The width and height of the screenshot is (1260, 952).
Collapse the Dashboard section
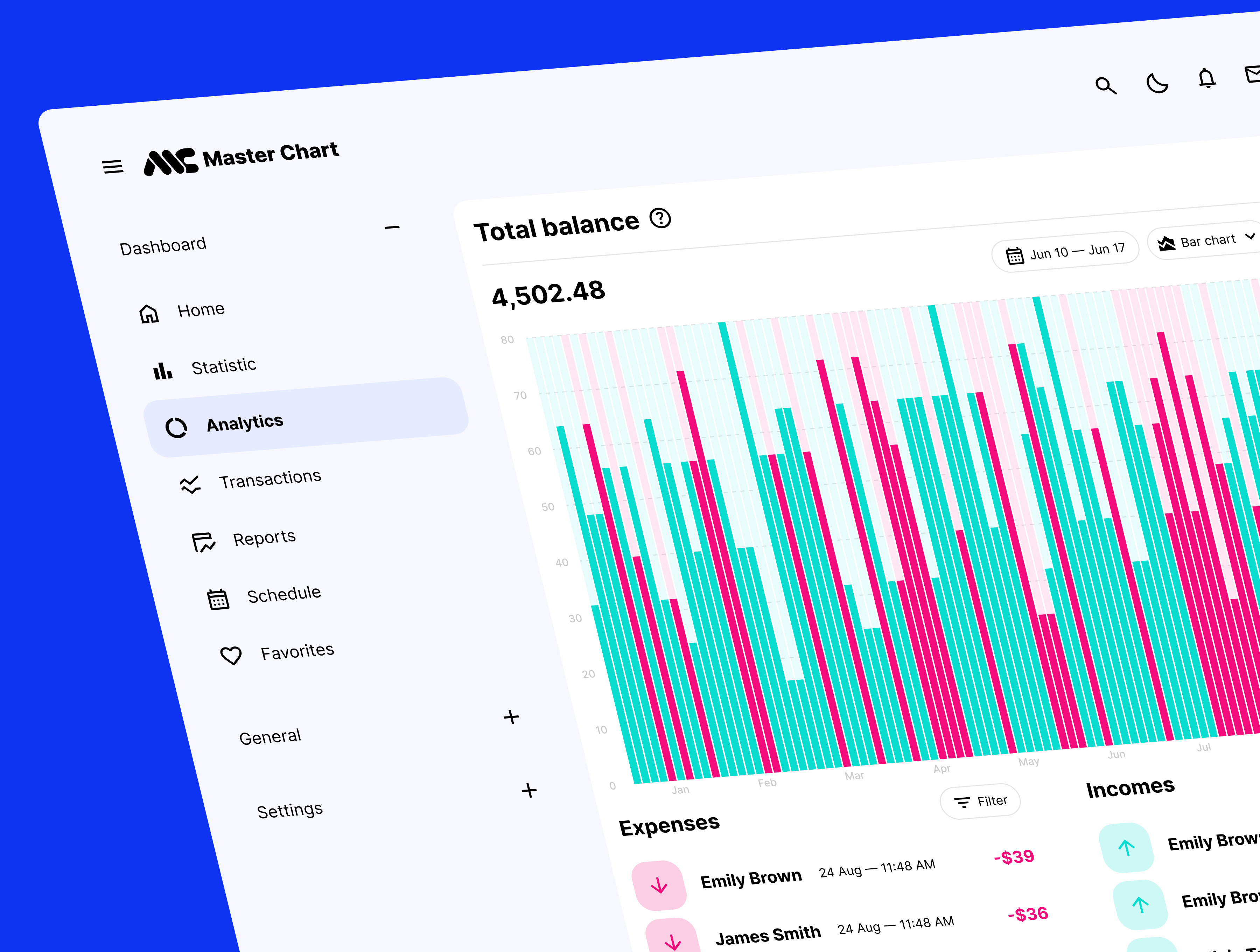(392, 227)
